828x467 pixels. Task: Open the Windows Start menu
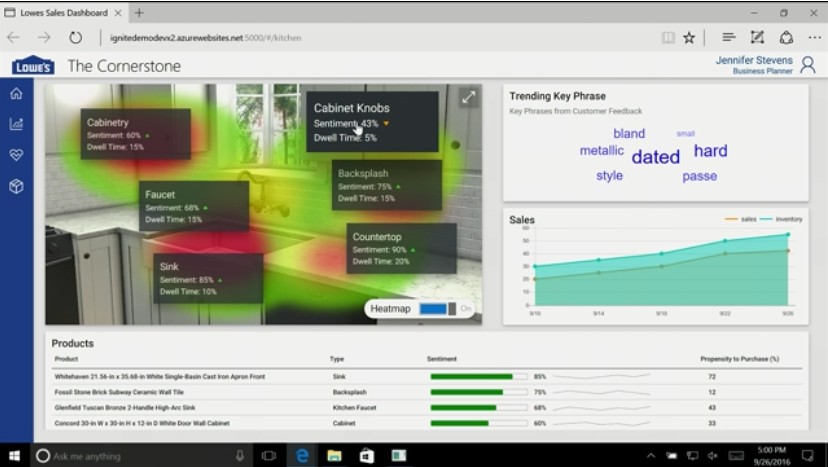click(15, 455)
